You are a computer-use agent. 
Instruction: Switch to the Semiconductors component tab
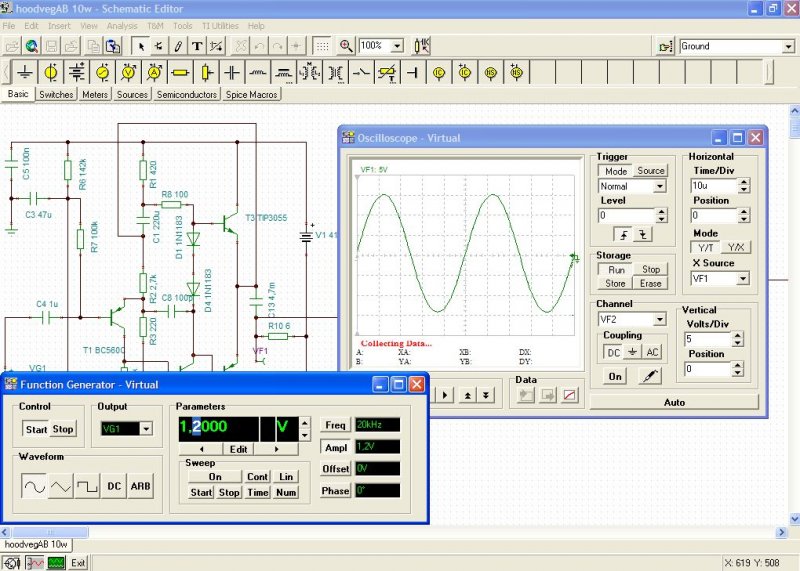[187, 95]
